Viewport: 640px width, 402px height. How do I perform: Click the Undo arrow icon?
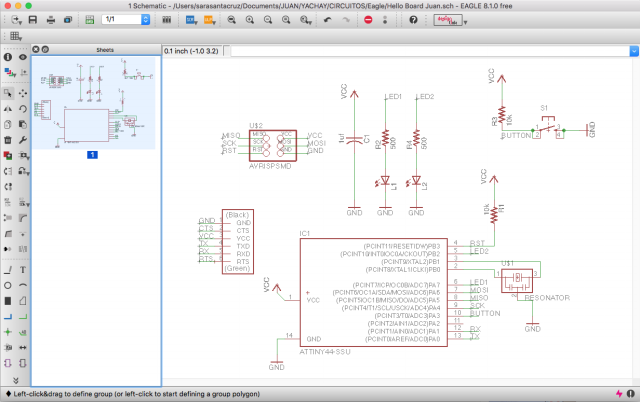click(x=327, y=20)
